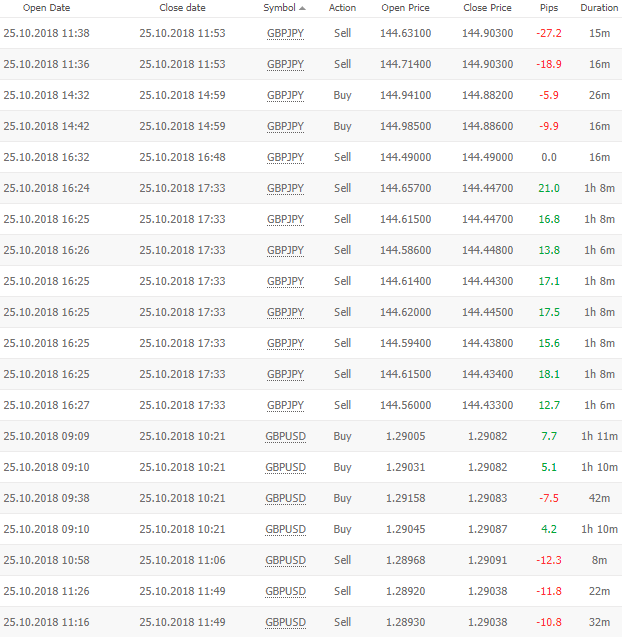This screenshot has height=637, width=622.
Task: Select close date 25.10.2018 16:48 cell
Action: [182, 157]
